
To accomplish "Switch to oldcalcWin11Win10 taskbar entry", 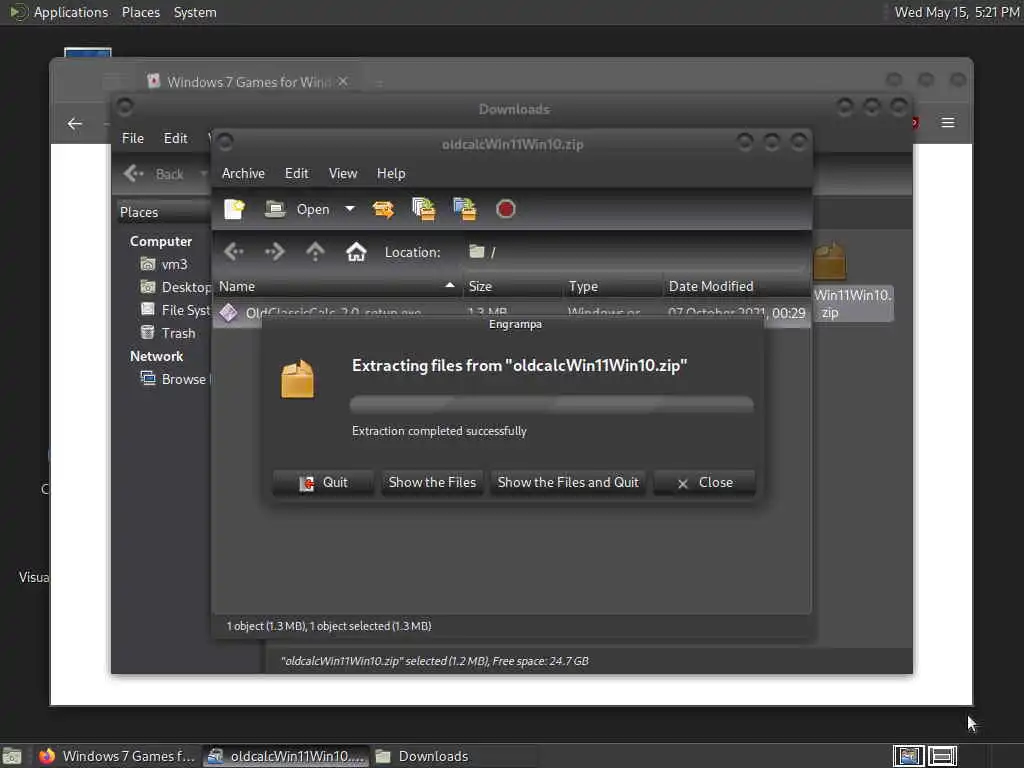I will (x=286, y=756).
